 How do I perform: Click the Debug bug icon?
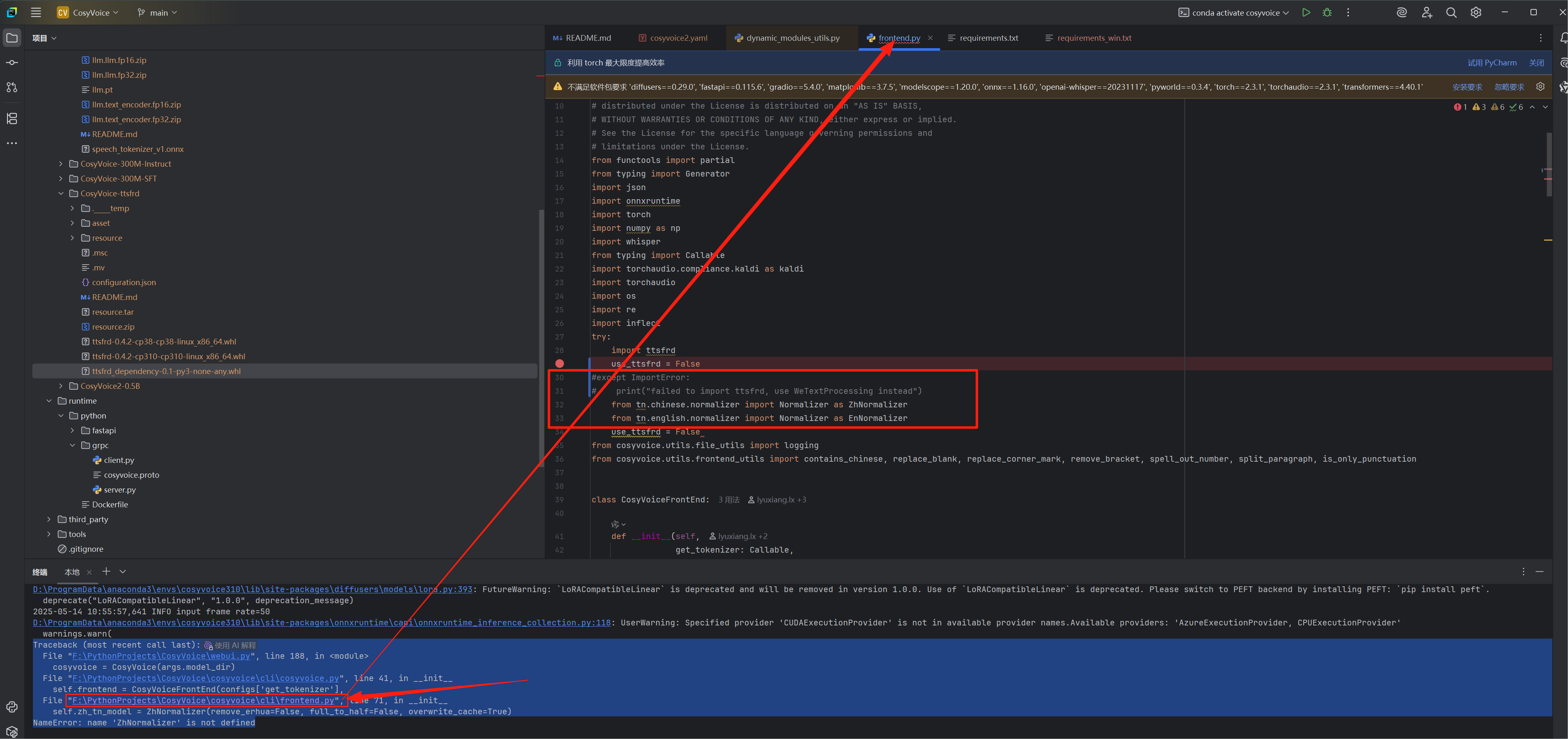(1327, 12)
